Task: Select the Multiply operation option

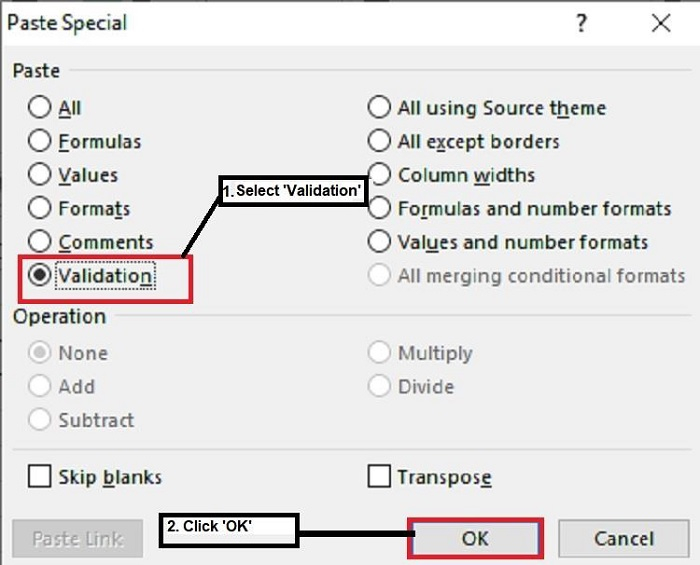Action: (379, 353)
